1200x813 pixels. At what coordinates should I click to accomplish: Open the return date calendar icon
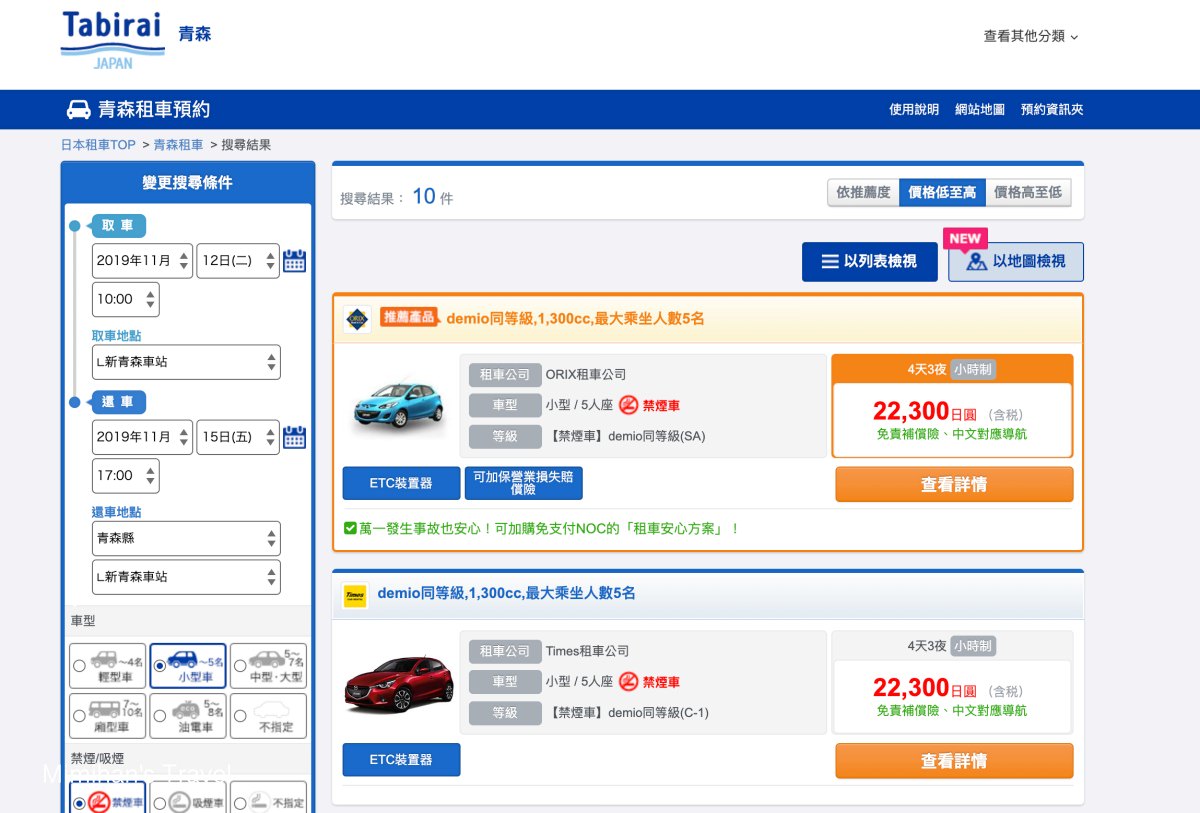(x=294, y=437)
